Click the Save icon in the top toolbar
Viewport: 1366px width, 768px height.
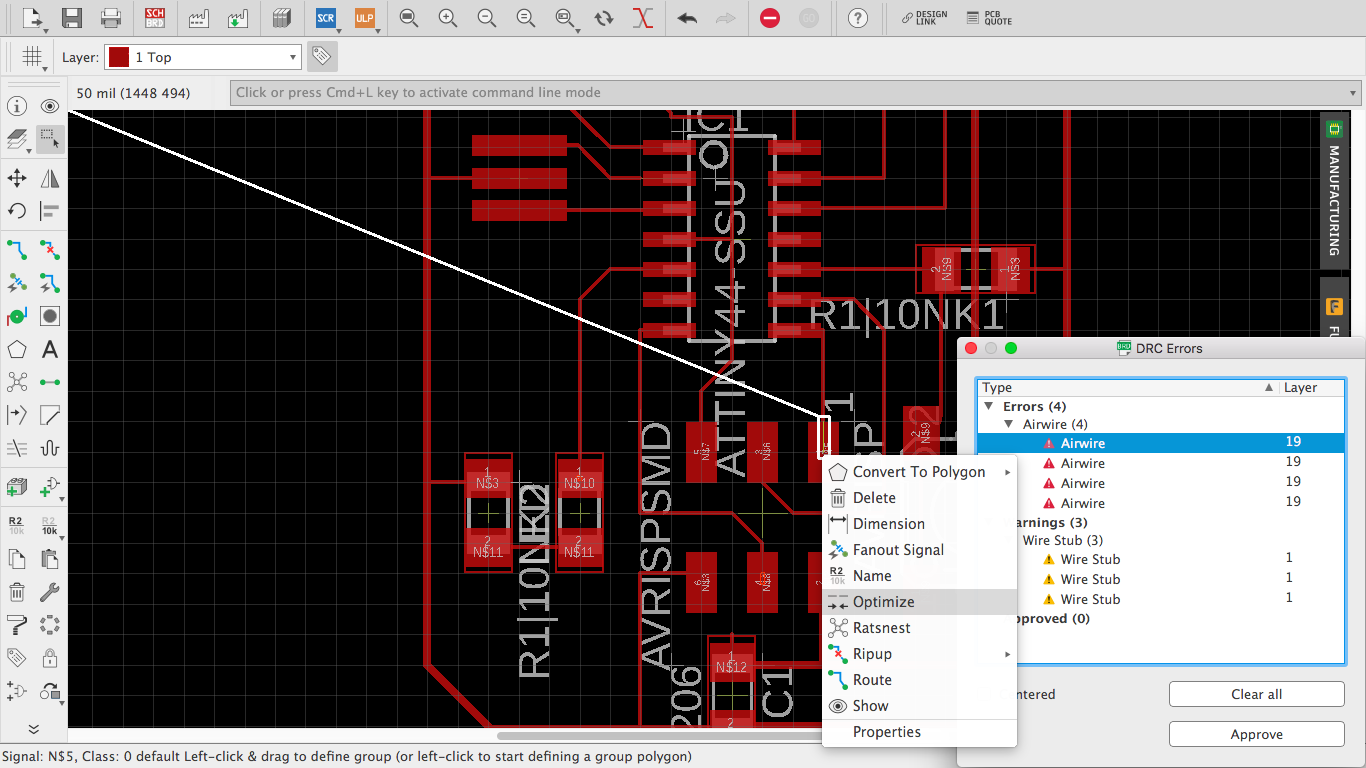[72, 18]
